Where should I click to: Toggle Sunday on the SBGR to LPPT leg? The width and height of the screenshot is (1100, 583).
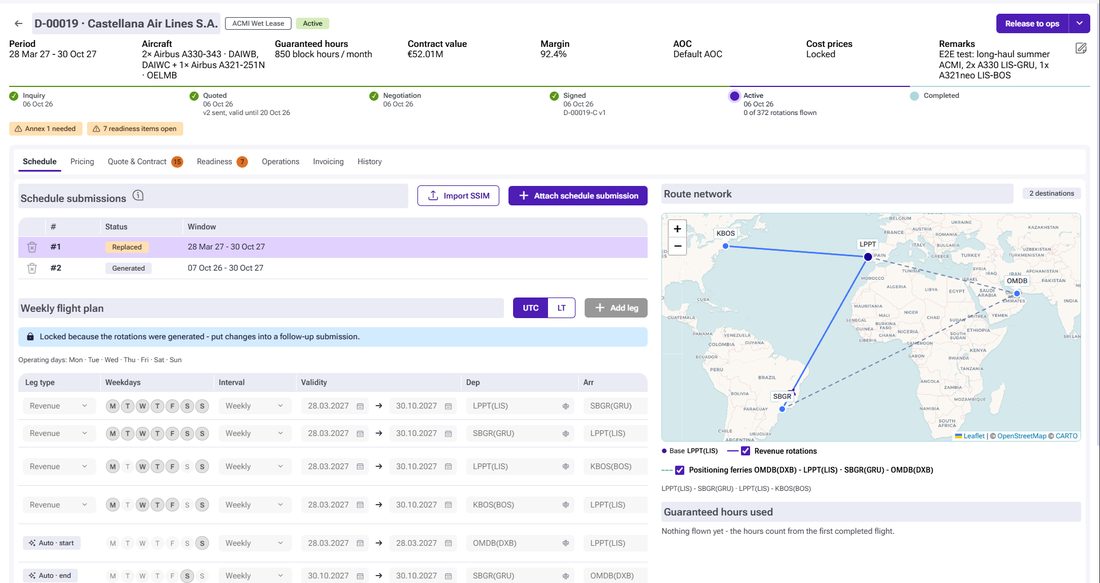tap(202, 434)
